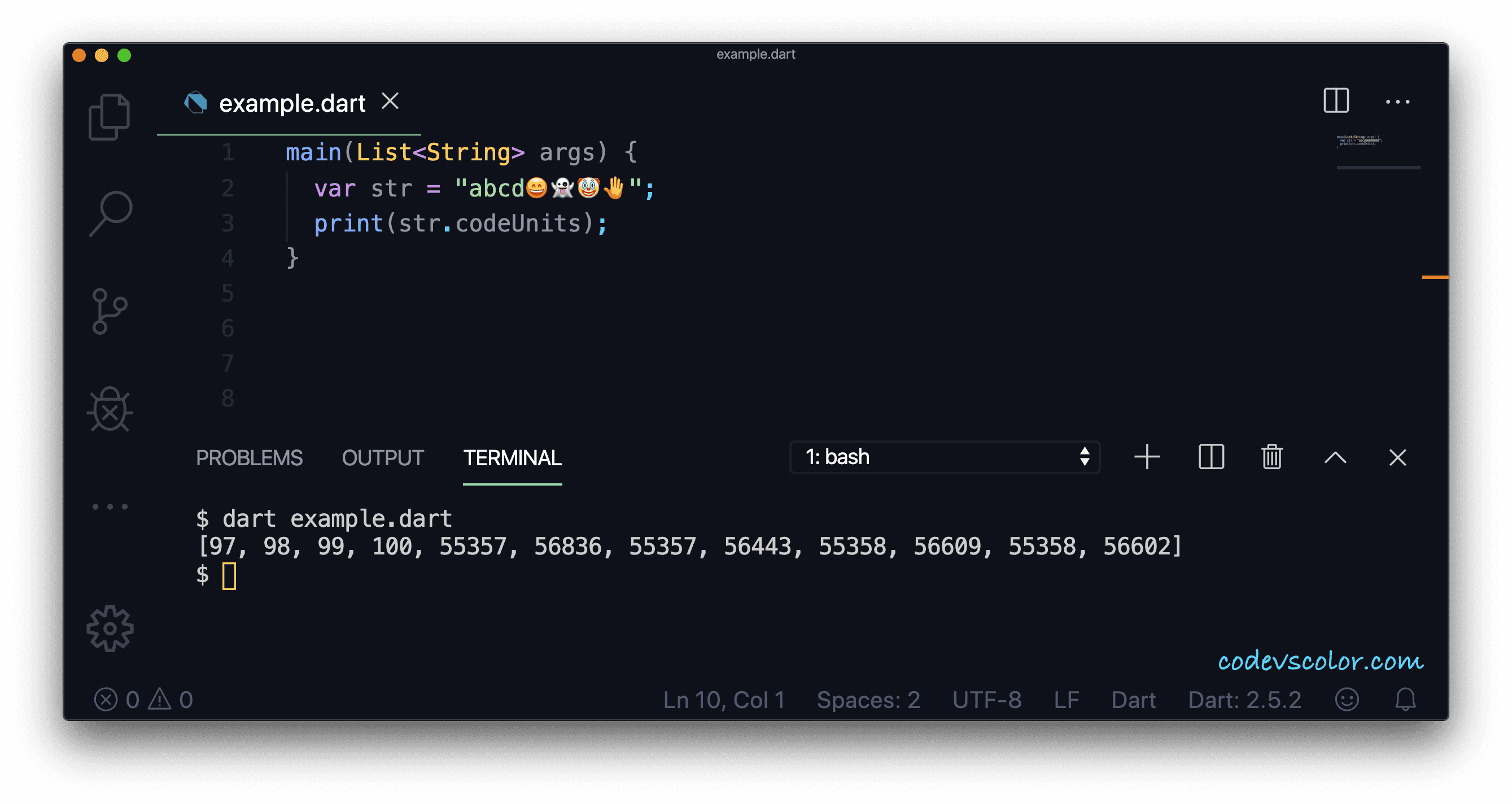Image resolution: width=1512 pixels, height=804 pixels.
Task: Open editor More Actions menu
Action: pos(1397,102)
